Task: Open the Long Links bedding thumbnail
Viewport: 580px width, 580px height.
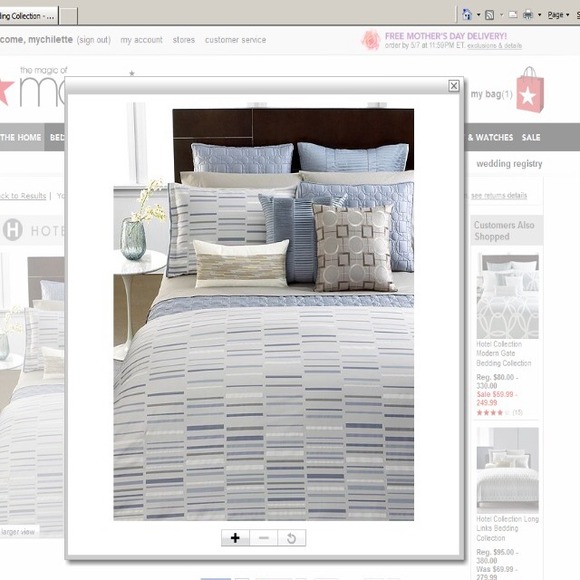Action: pyautogui.click(x=508, y=471)
